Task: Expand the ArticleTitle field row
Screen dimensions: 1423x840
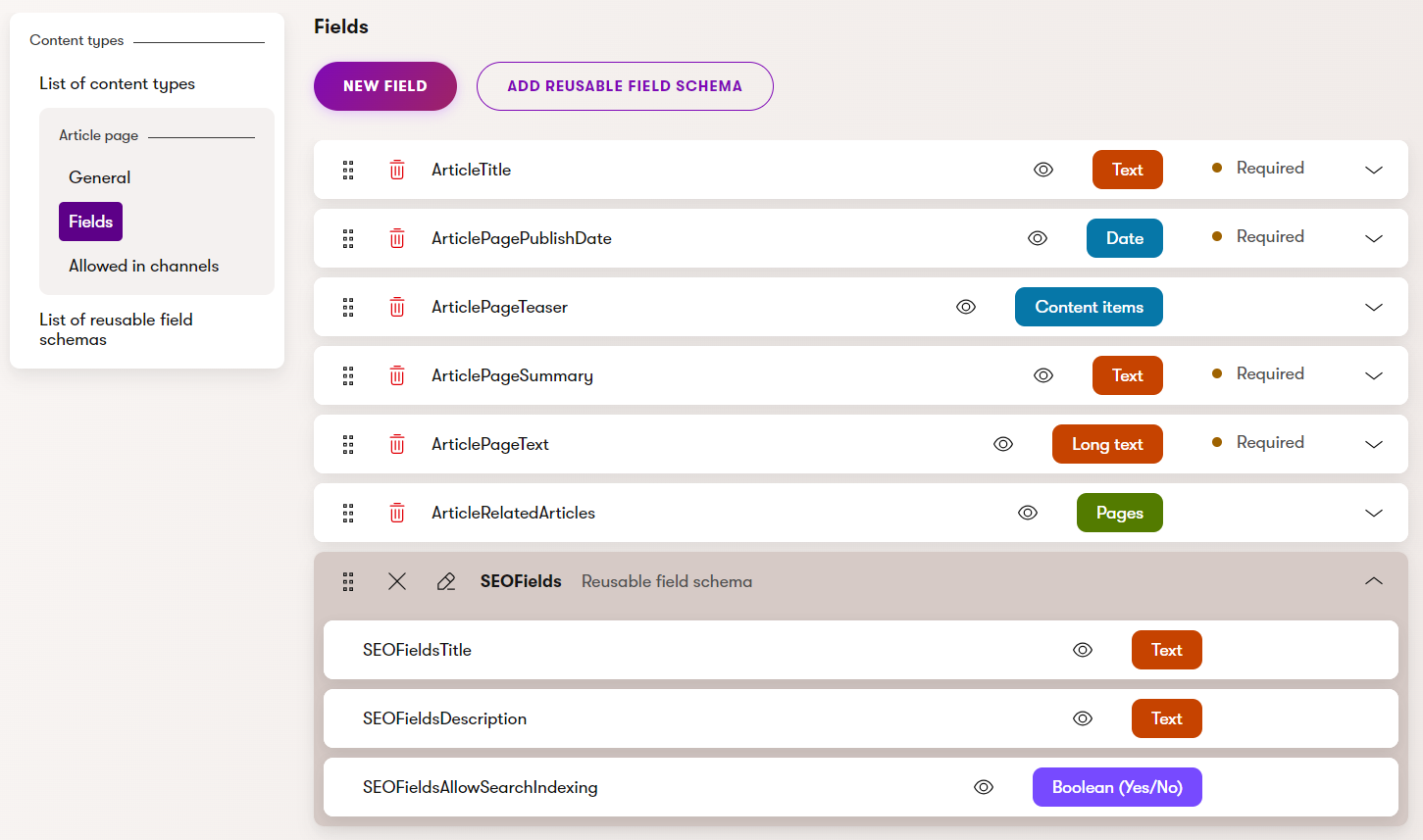Action: [1374, 170]
